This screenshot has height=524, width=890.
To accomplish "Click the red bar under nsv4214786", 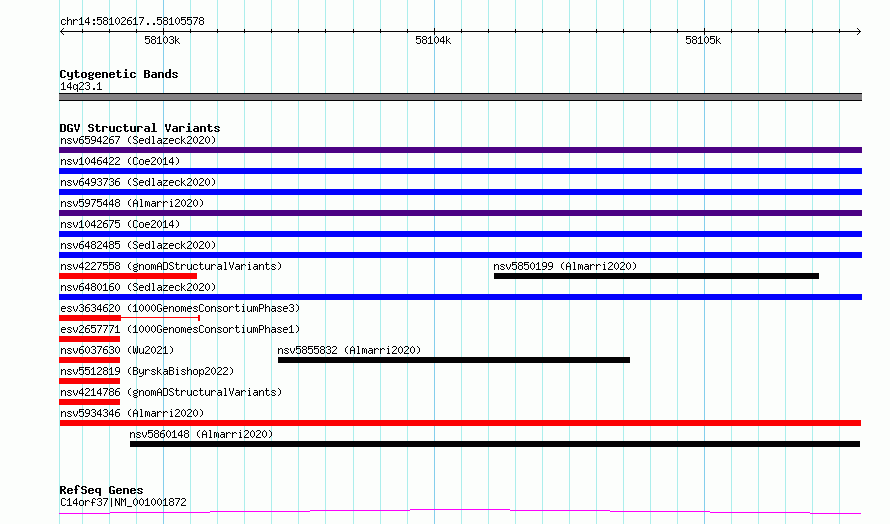I will (x=90, y=402).
